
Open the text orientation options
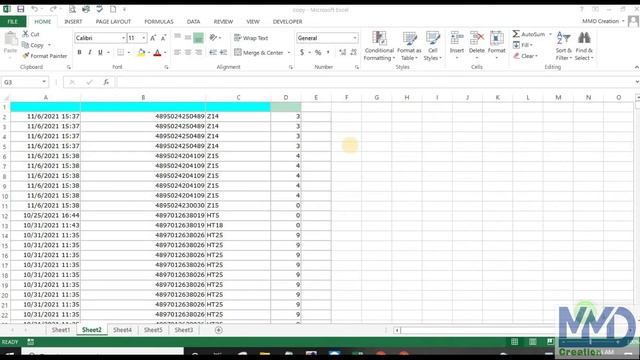(215, 38)
